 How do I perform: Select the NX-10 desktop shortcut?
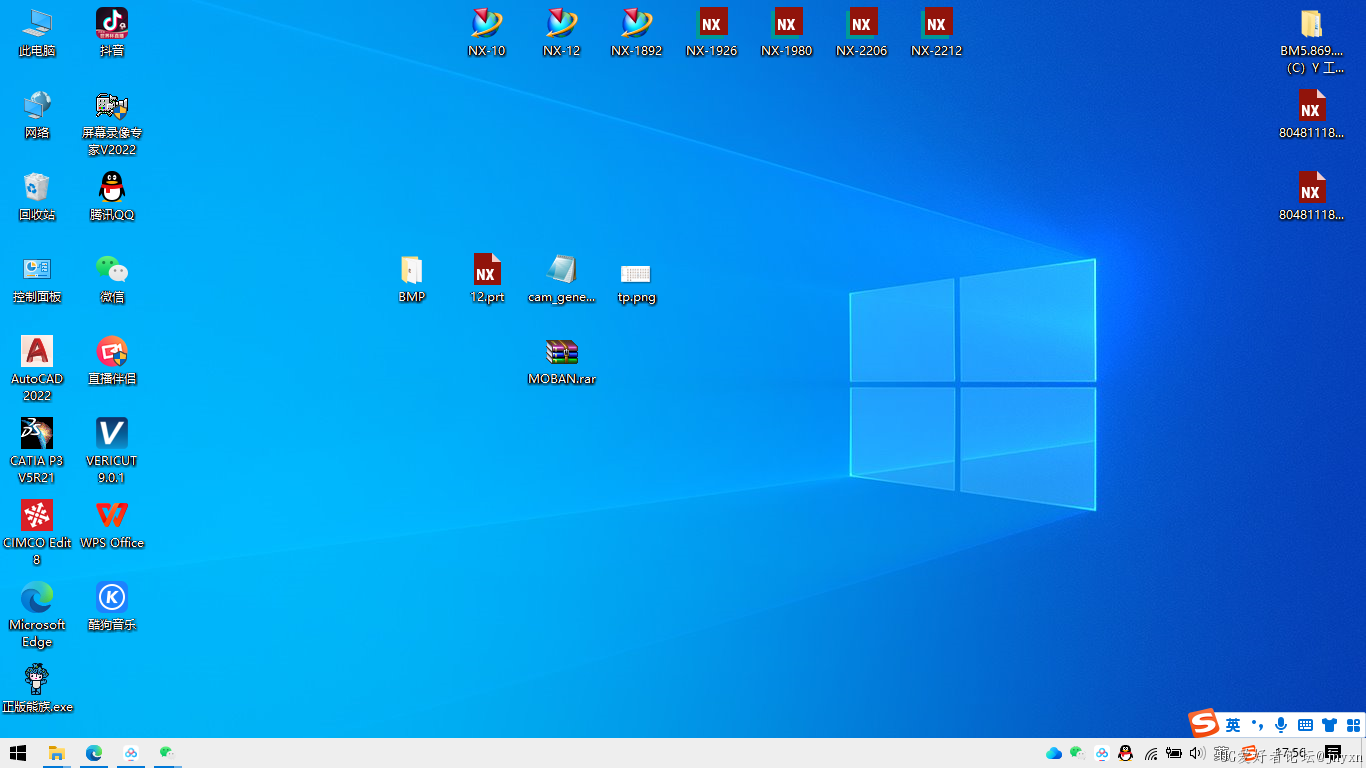click(487, 33)
